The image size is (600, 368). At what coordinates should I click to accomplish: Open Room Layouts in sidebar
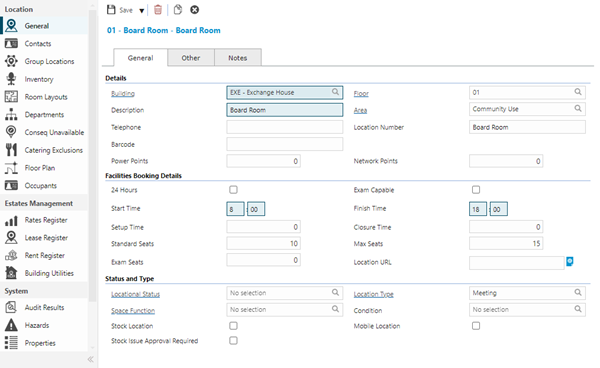[46, 97]
